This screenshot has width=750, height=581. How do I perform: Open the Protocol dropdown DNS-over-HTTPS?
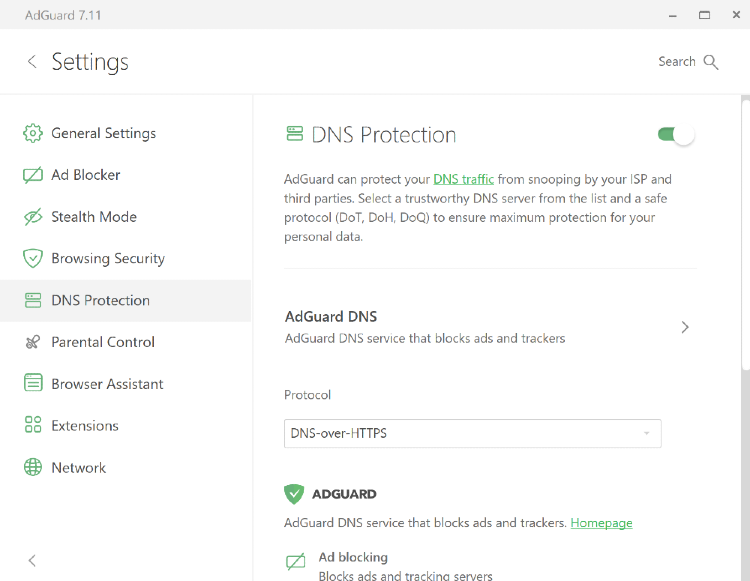[x=473, y=433]
